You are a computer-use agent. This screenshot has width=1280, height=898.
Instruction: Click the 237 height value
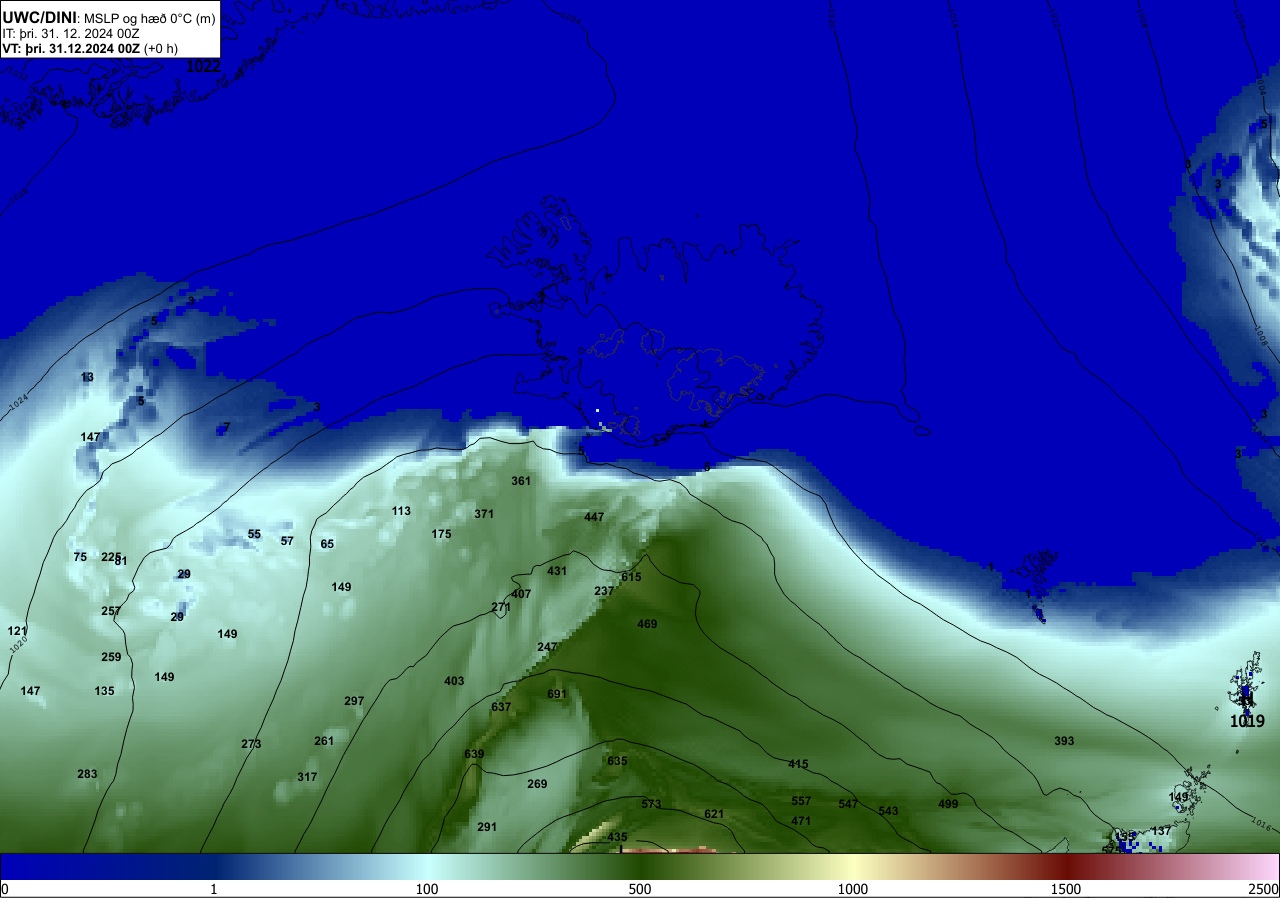click(x=604, y=591)
